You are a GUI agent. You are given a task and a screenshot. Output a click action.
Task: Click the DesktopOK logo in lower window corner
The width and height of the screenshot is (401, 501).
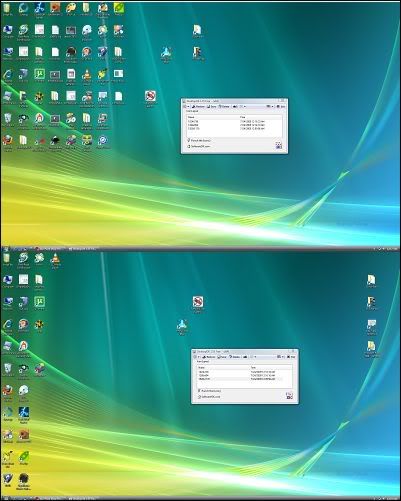289,396
